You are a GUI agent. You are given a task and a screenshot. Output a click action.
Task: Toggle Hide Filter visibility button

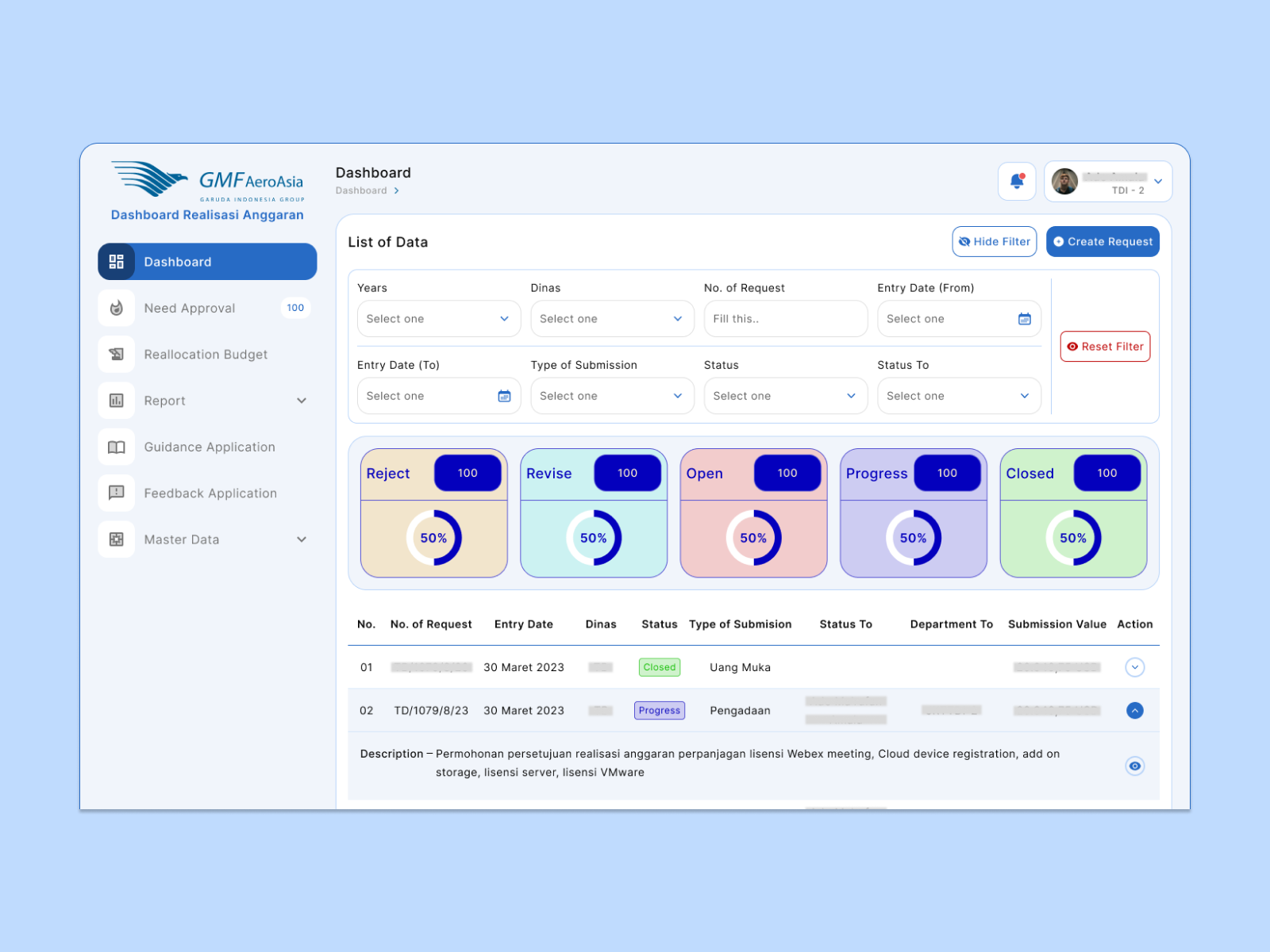[994, 242]
